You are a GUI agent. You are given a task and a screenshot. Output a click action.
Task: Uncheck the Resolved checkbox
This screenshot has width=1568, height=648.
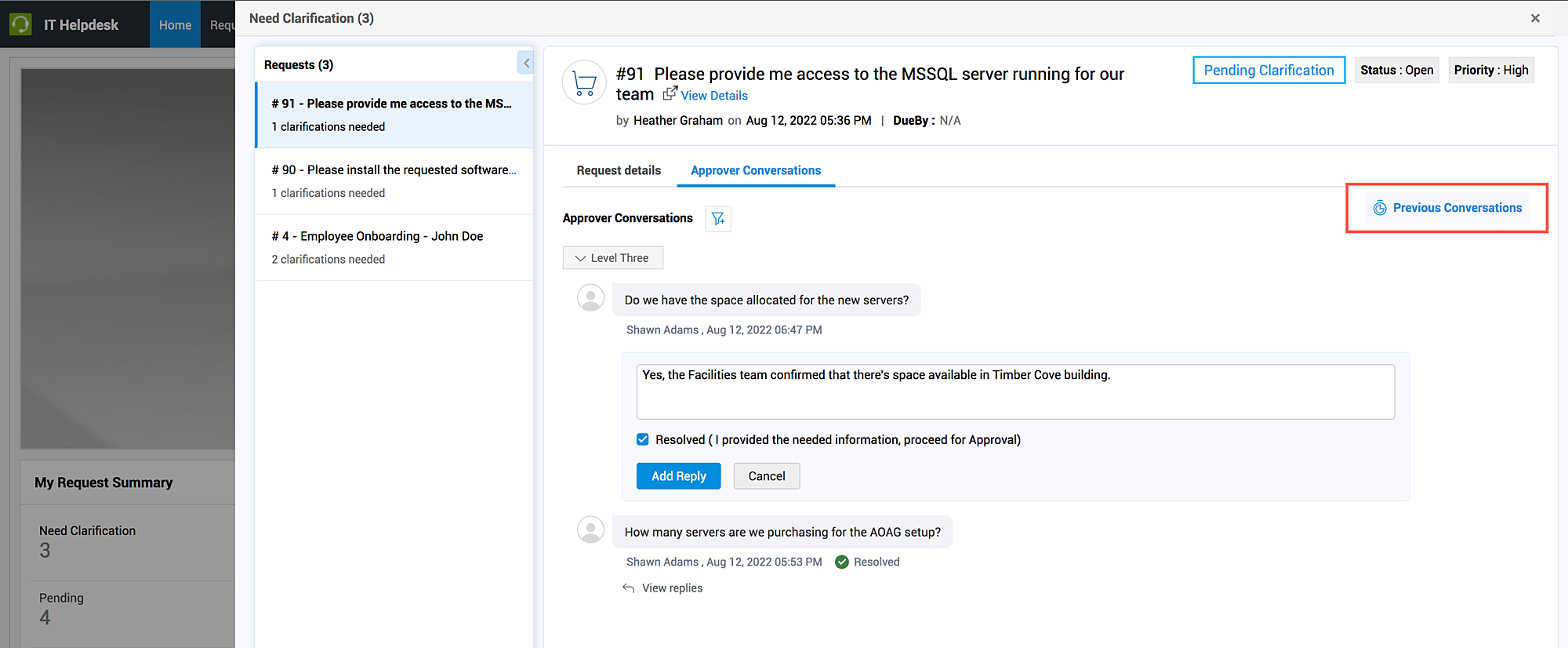point(643,439)
